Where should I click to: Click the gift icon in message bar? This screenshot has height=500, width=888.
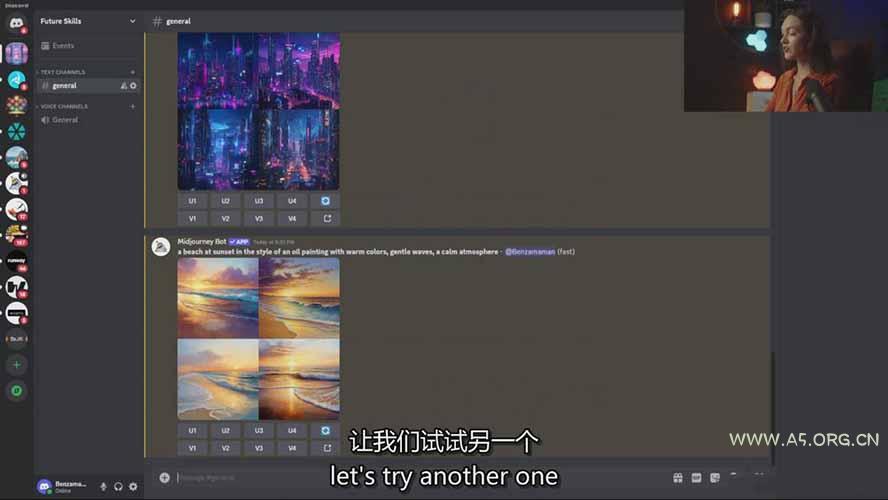[678, 478]
